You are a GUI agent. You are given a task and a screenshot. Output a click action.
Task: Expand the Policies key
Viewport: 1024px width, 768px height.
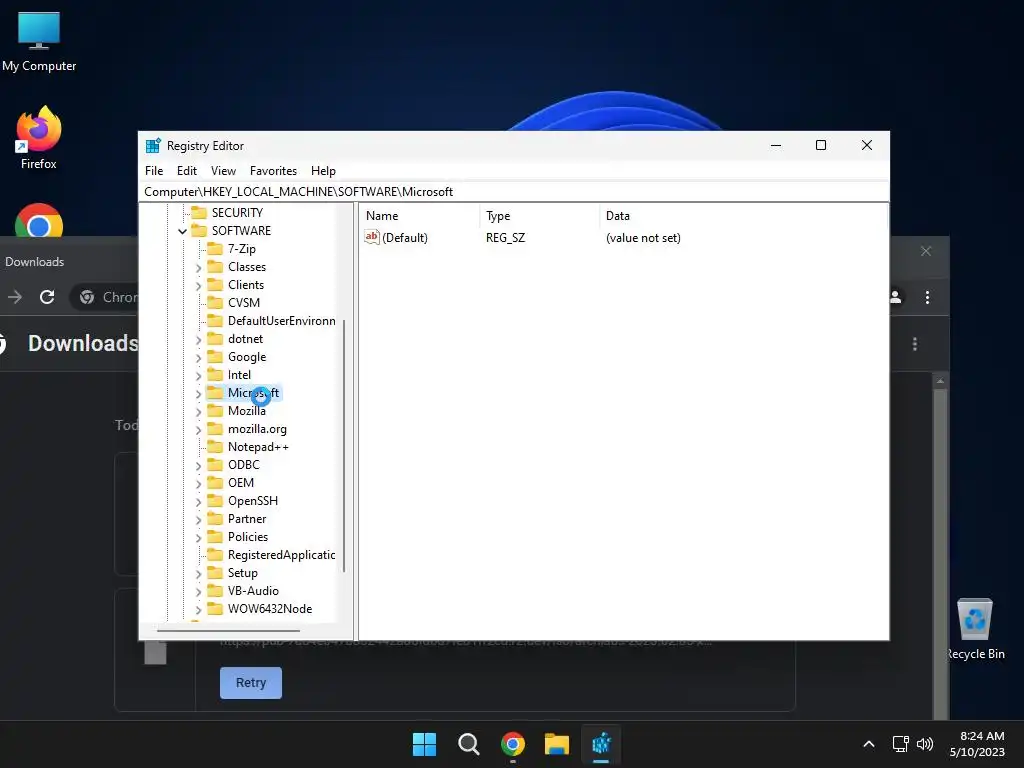[x=199, y=537]
